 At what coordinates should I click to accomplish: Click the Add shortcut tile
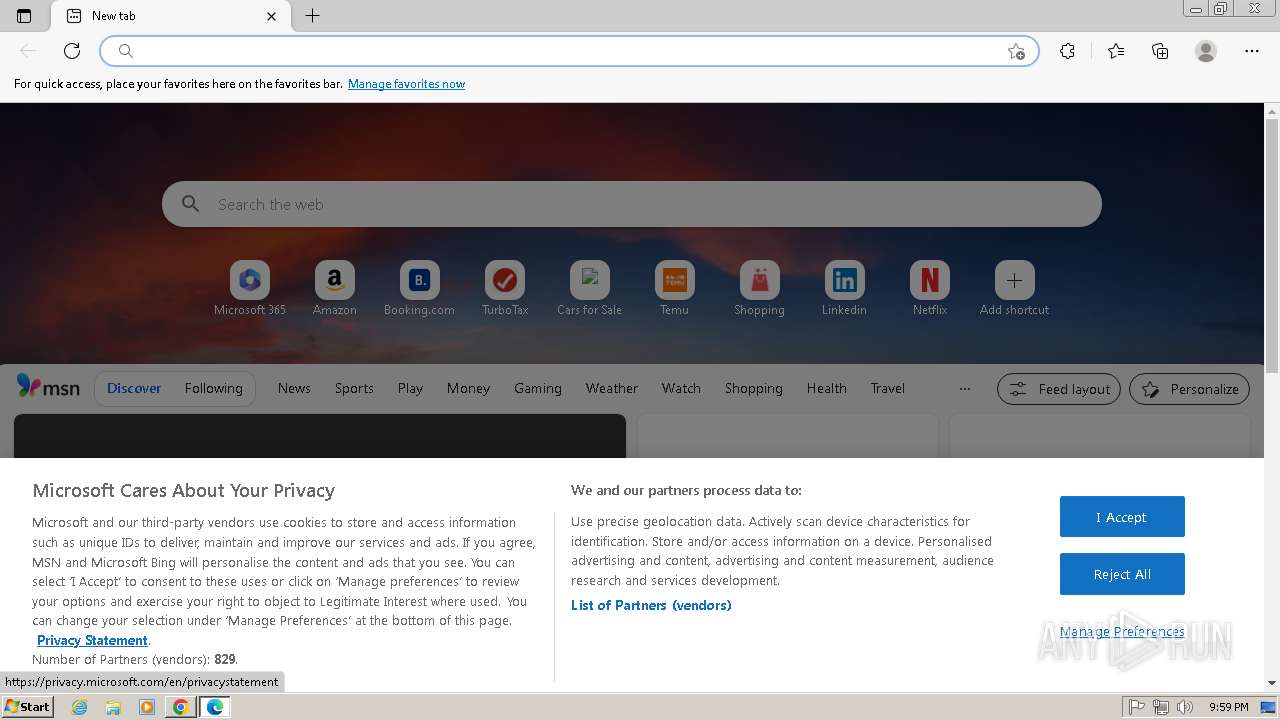click(x=1015, y=288)
